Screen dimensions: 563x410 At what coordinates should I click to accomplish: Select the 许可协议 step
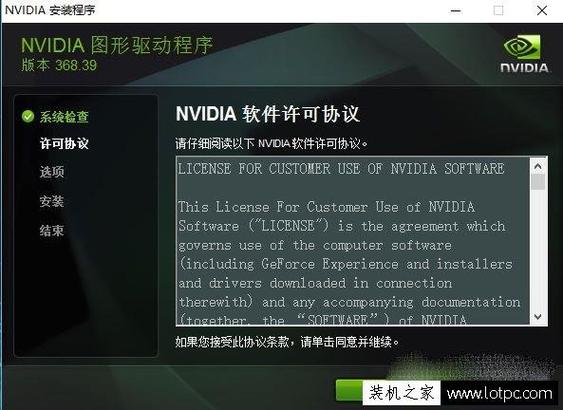(64, 143)
